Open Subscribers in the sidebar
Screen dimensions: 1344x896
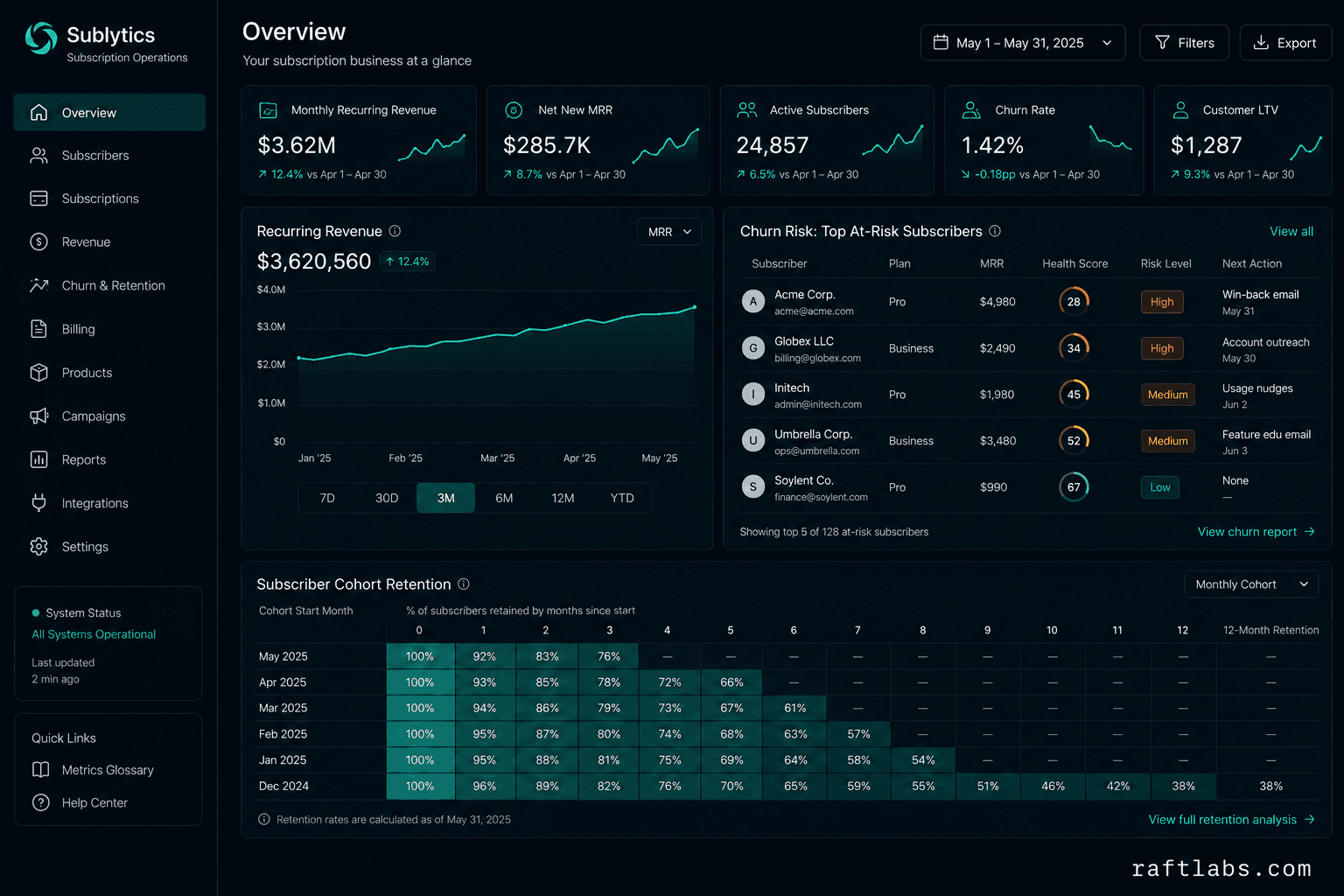109,156
